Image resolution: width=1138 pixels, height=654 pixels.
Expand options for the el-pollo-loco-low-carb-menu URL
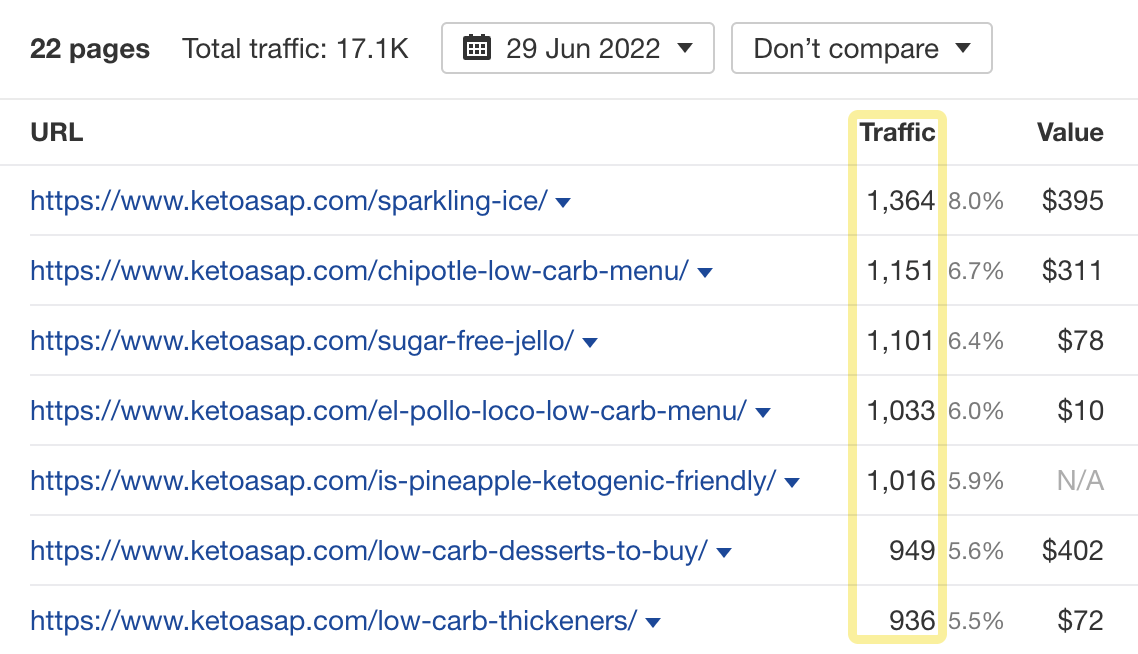(x=764, y=411)
